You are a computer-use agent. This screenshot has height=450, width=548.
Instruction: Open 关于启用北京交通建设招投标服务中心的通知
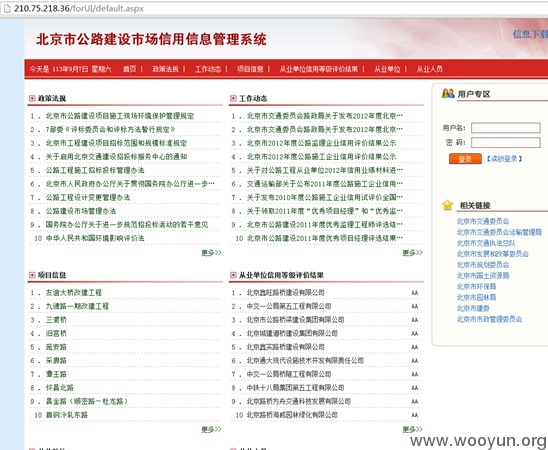point(116,157)
